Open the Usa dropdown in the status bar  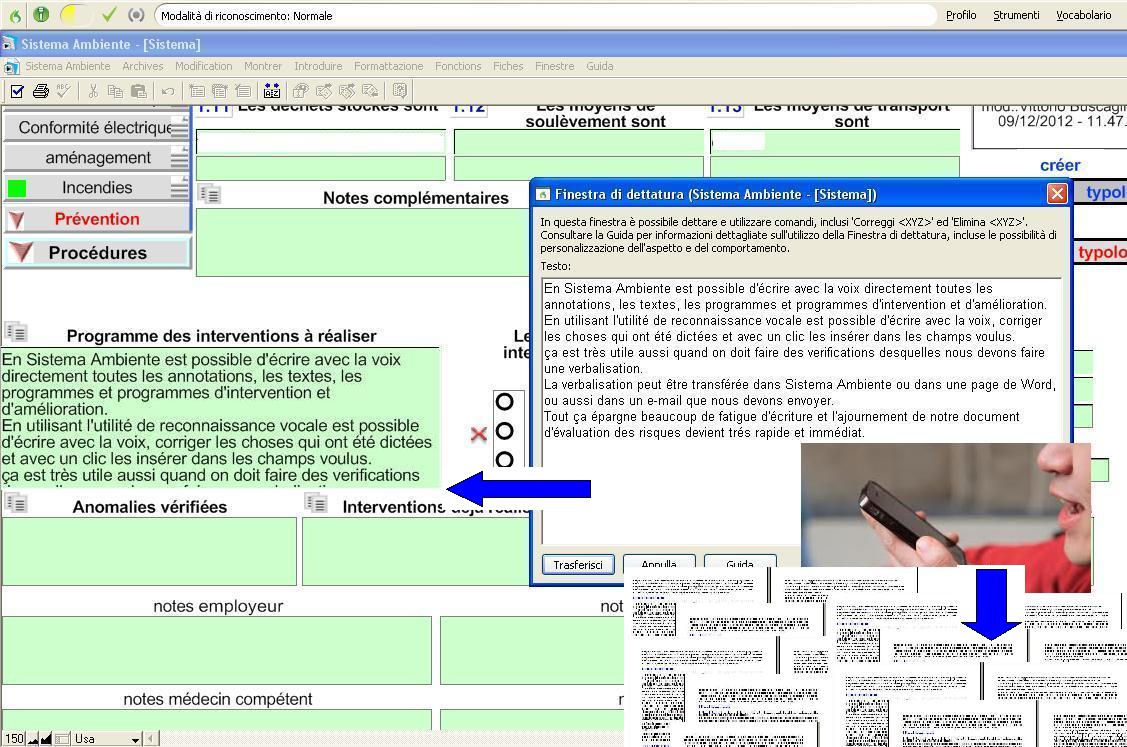(x=135, y=739)
